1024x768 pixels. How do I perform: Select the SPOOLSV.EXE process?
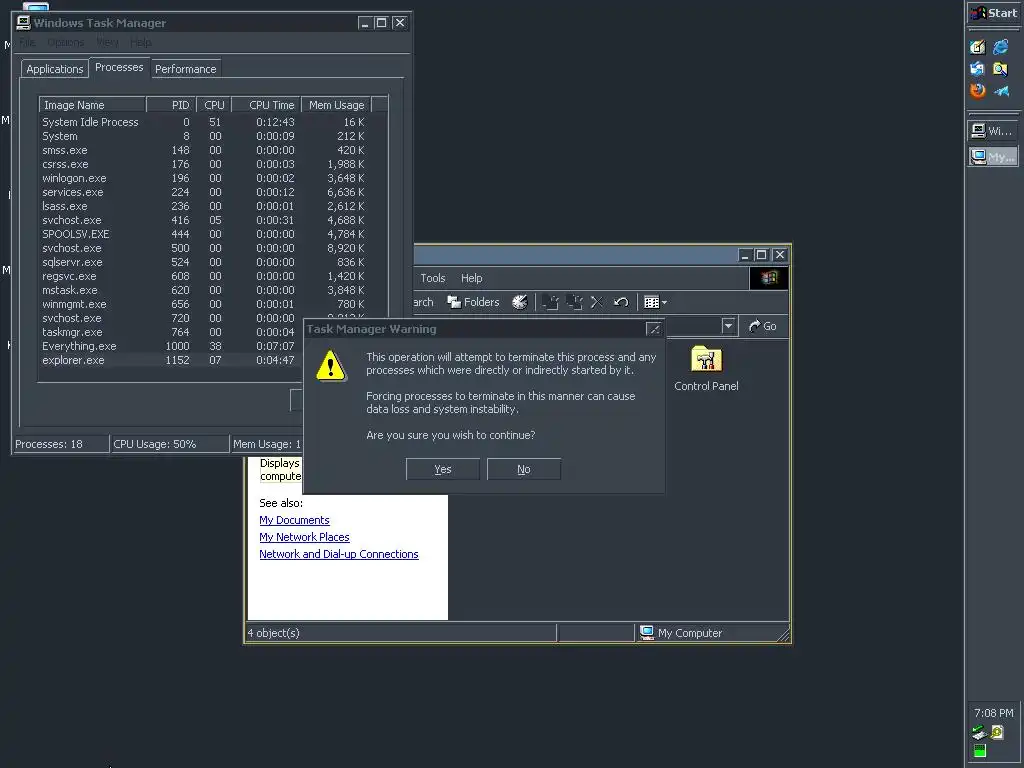(204, 234)
